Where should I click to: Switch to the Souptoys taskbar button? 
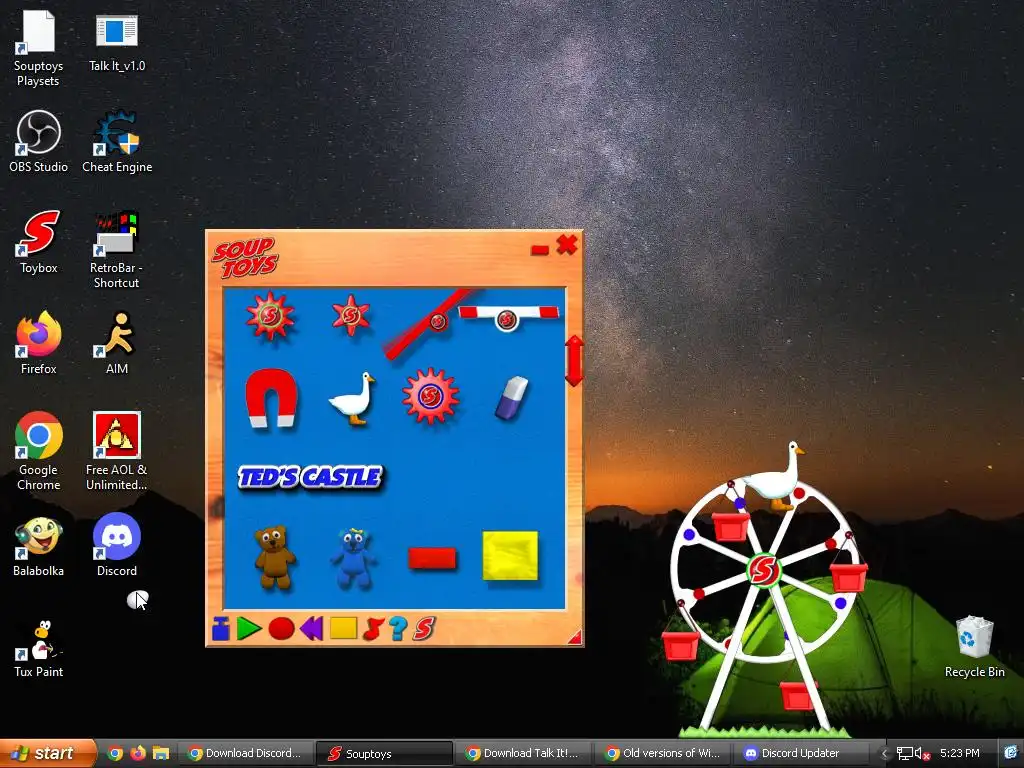[x=385, y=753]
